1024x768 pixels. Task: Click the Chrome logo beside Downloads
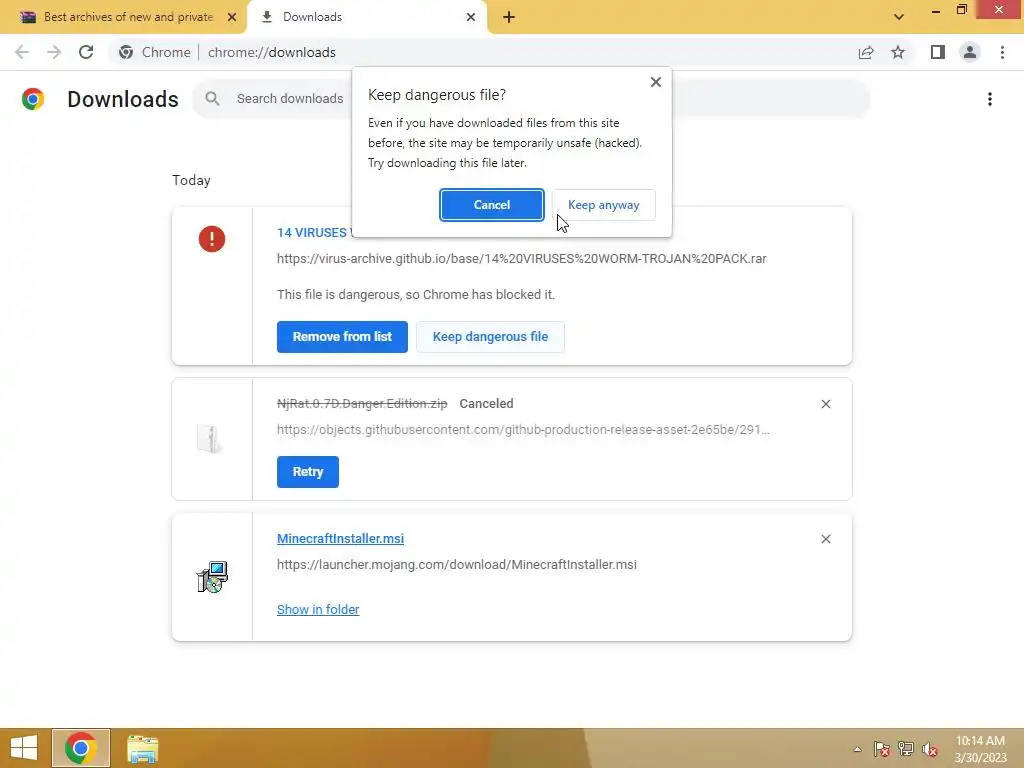[33, 99]
